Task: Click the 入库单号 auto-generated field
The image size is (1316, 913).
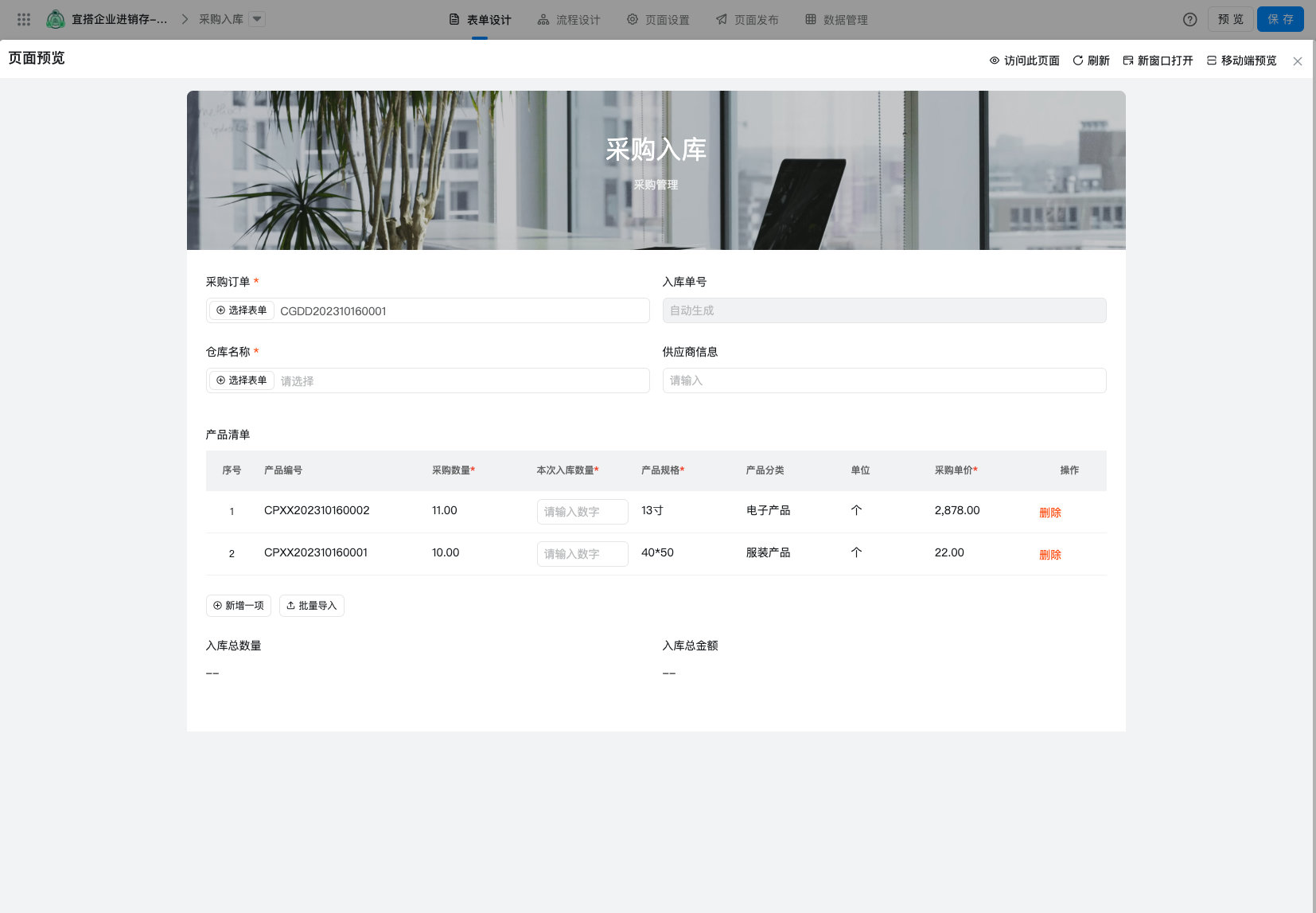Action: (x=884, y=310)
